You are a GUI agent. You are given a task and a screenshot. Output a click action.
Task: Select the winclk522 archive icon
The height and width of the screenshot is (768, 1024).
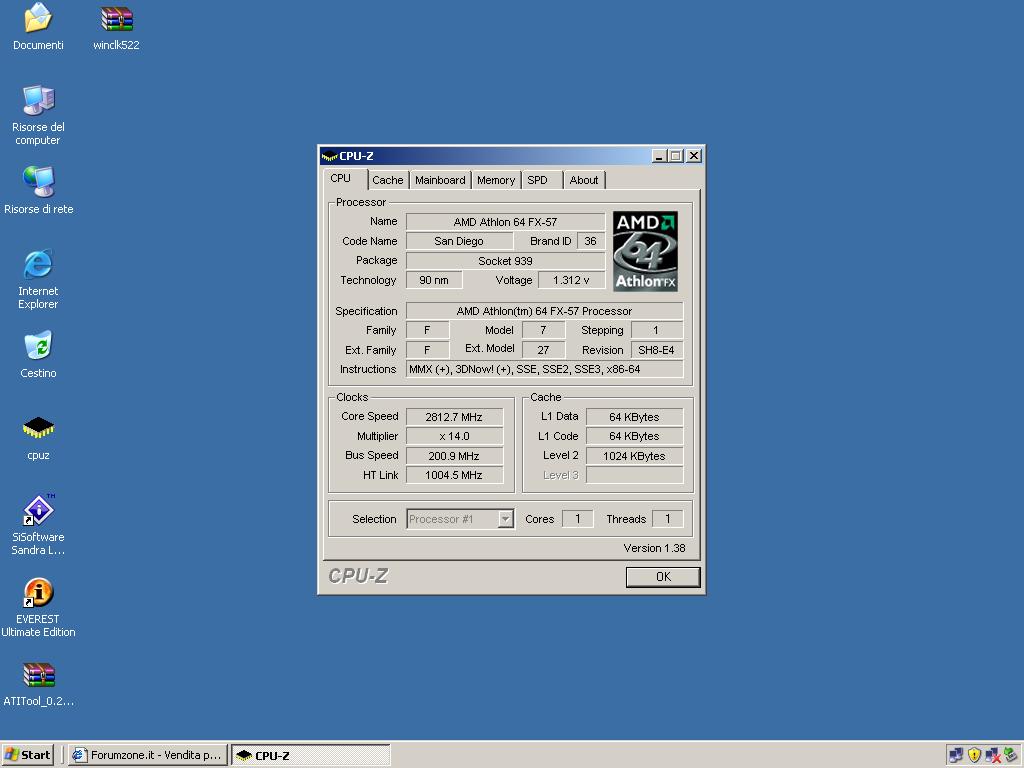116,18
